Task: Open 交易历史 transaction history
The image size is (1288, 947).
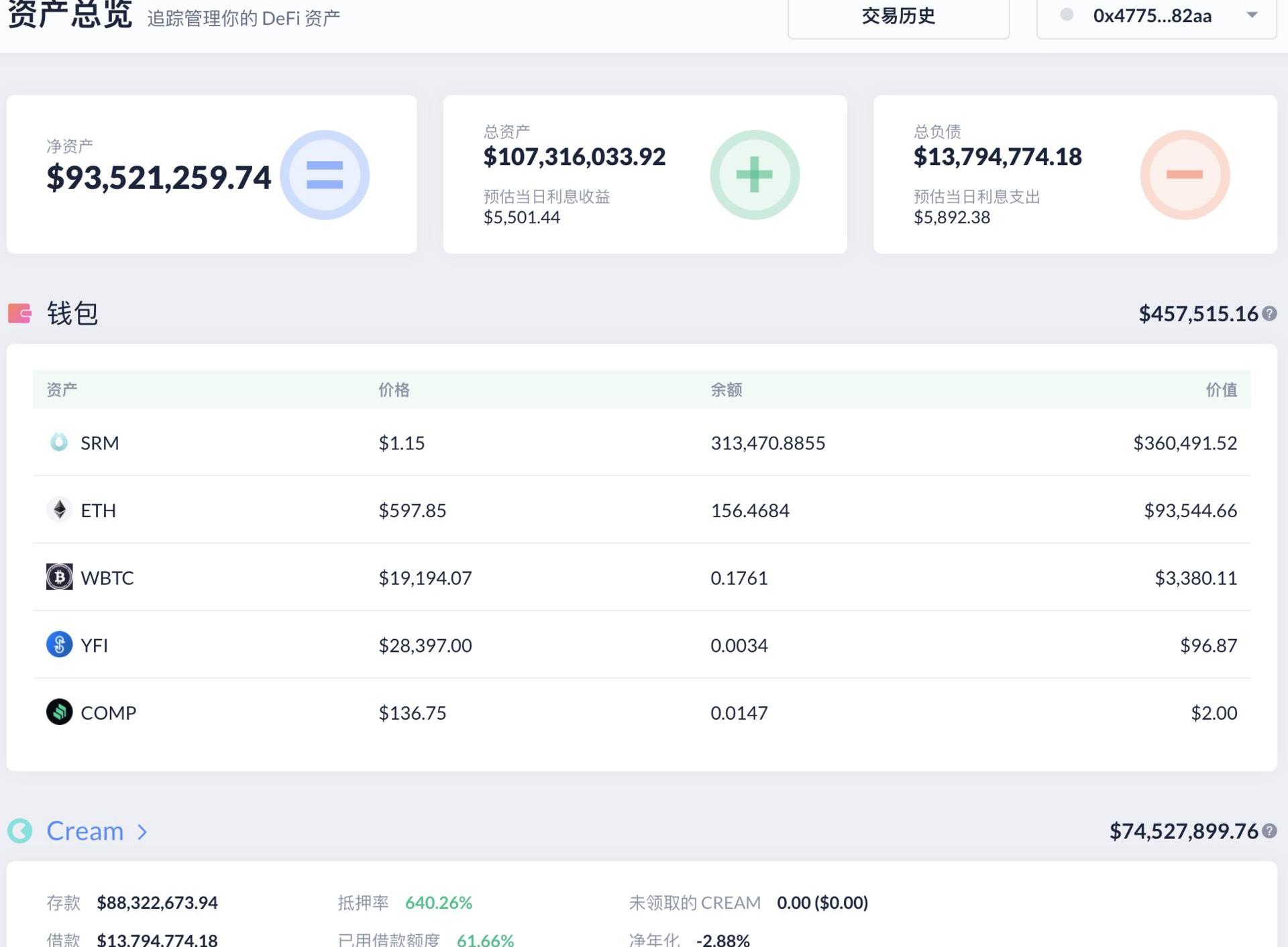Action: coord(898,16)
